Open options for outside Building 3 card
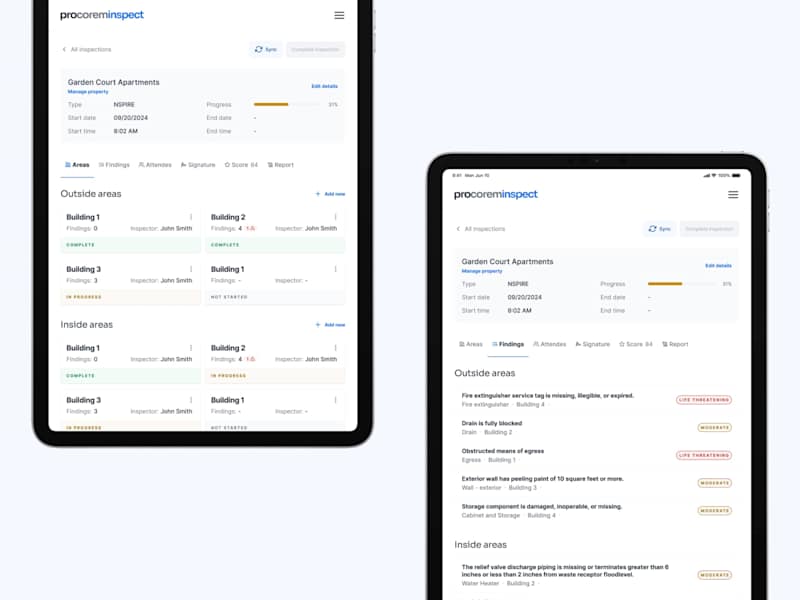This screenshot has width=800, height=600. 191,269
